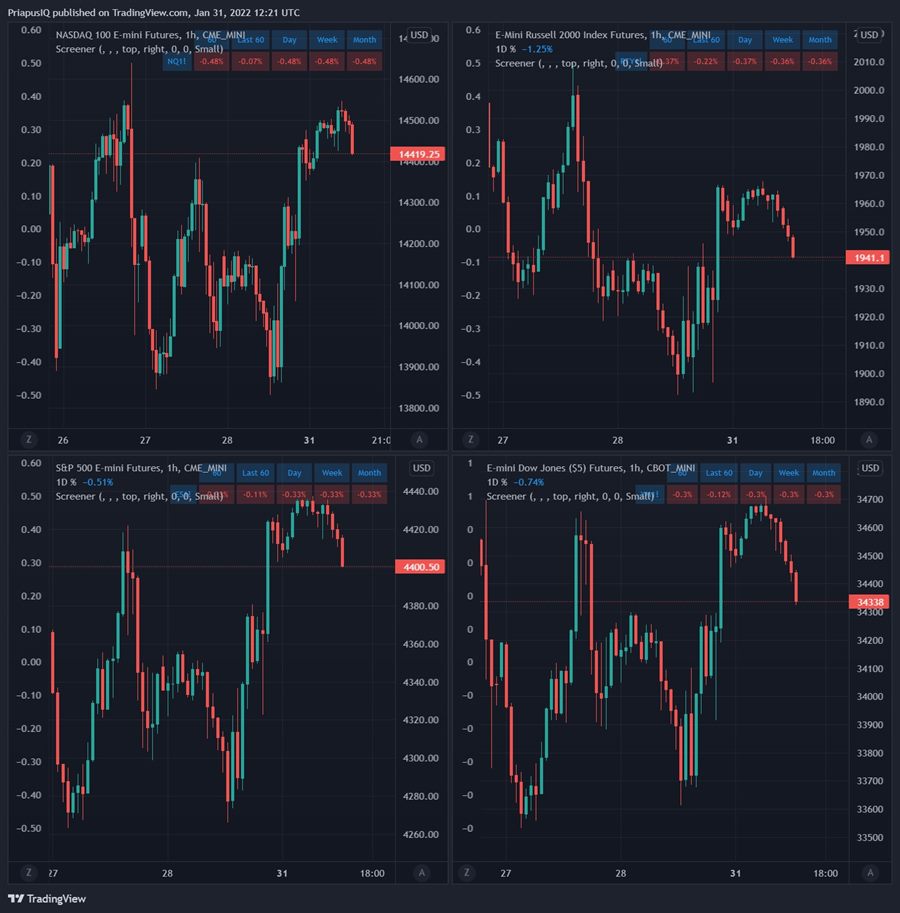Click the A auto-scale icon beside the Russell chart
The image size is (900, 913).
pyautogui.click(x=868, y=439)
